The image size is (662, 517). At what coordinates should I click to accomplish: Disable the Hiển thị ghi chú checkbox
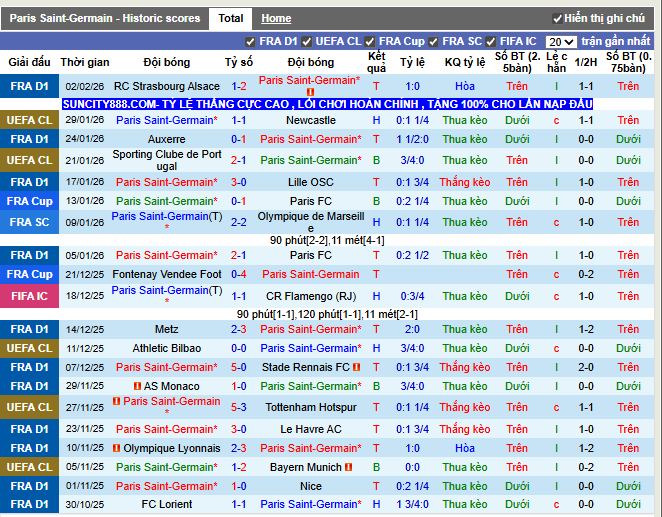pyautogui.click(x=557, y=19)
